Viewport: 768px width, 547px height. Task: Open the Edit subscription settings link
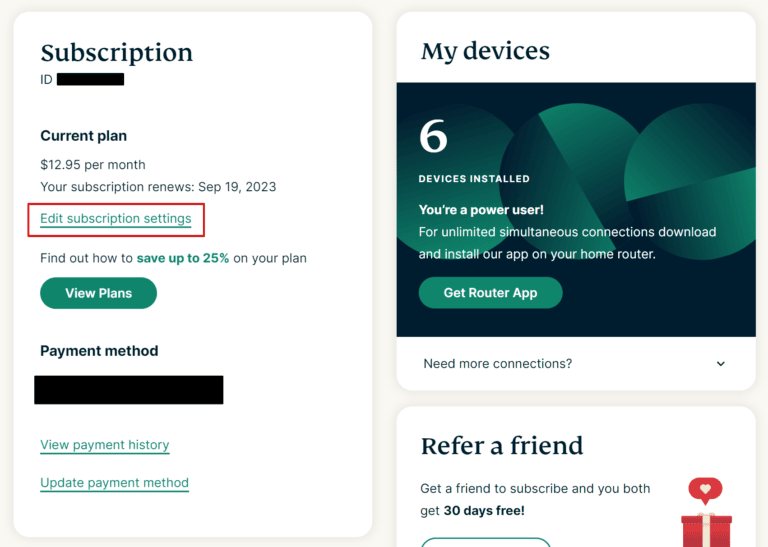click(x=115, y=218)
